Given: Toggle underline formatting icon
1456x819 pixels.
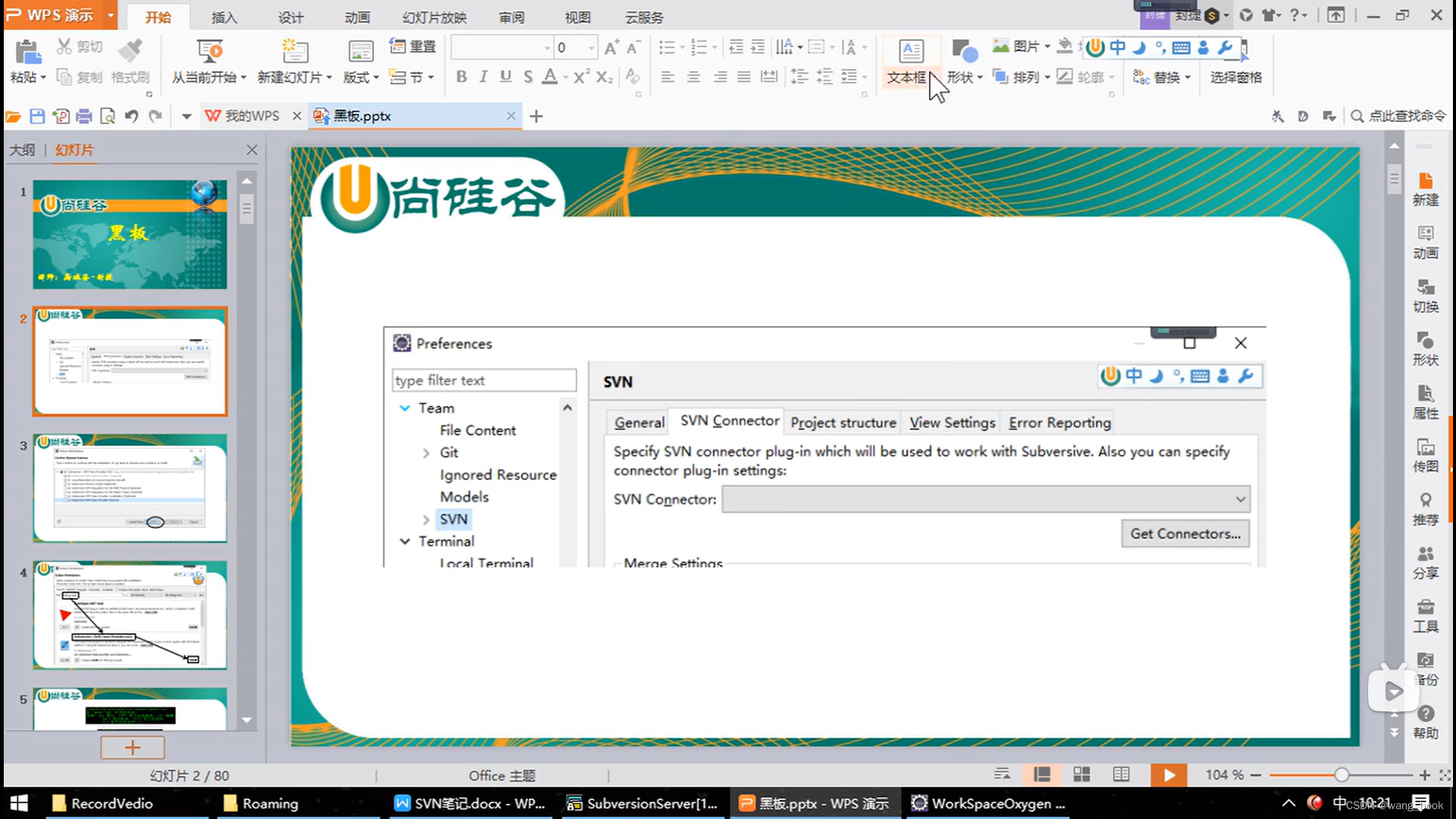Looking at the screenshot, I should click(505, 78).
